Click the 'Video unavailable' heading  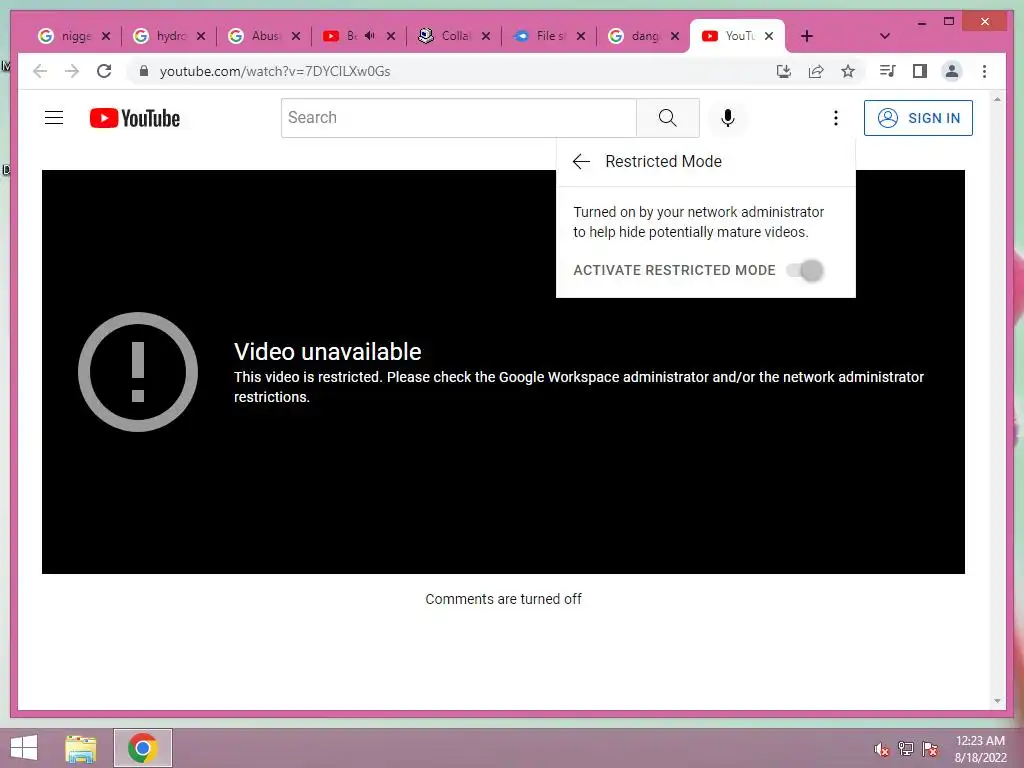point(328,351)
